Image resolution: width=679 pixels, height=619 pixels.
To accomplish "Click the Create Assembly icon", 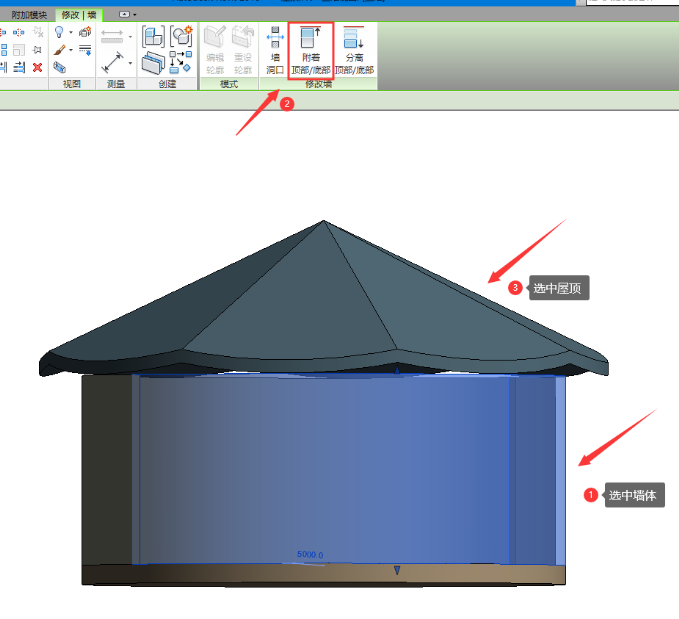I will point(153,36).
